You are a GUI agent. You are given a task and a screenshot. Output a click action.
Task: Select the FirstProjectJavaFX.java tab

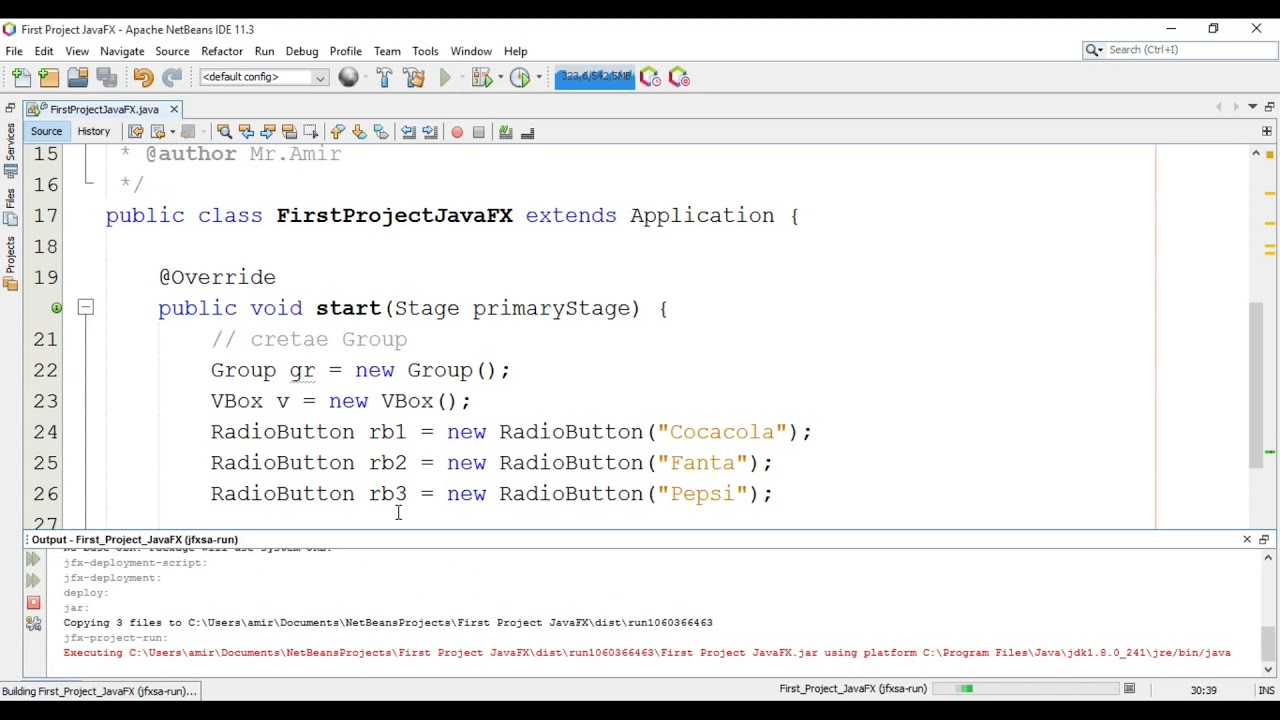coord(104,109)
